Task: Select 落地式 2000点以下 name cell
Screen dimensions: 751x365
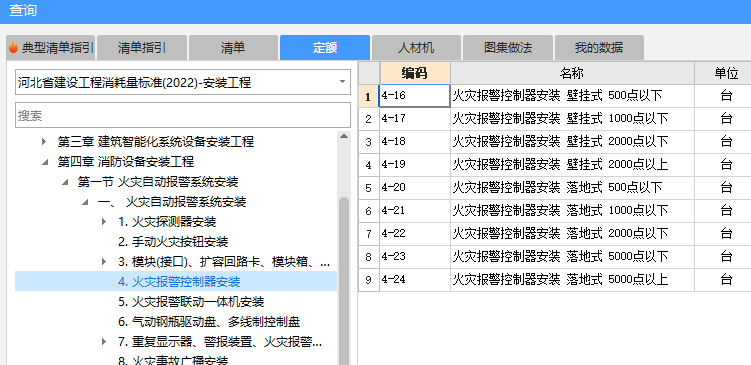Action: click(572, 234)
